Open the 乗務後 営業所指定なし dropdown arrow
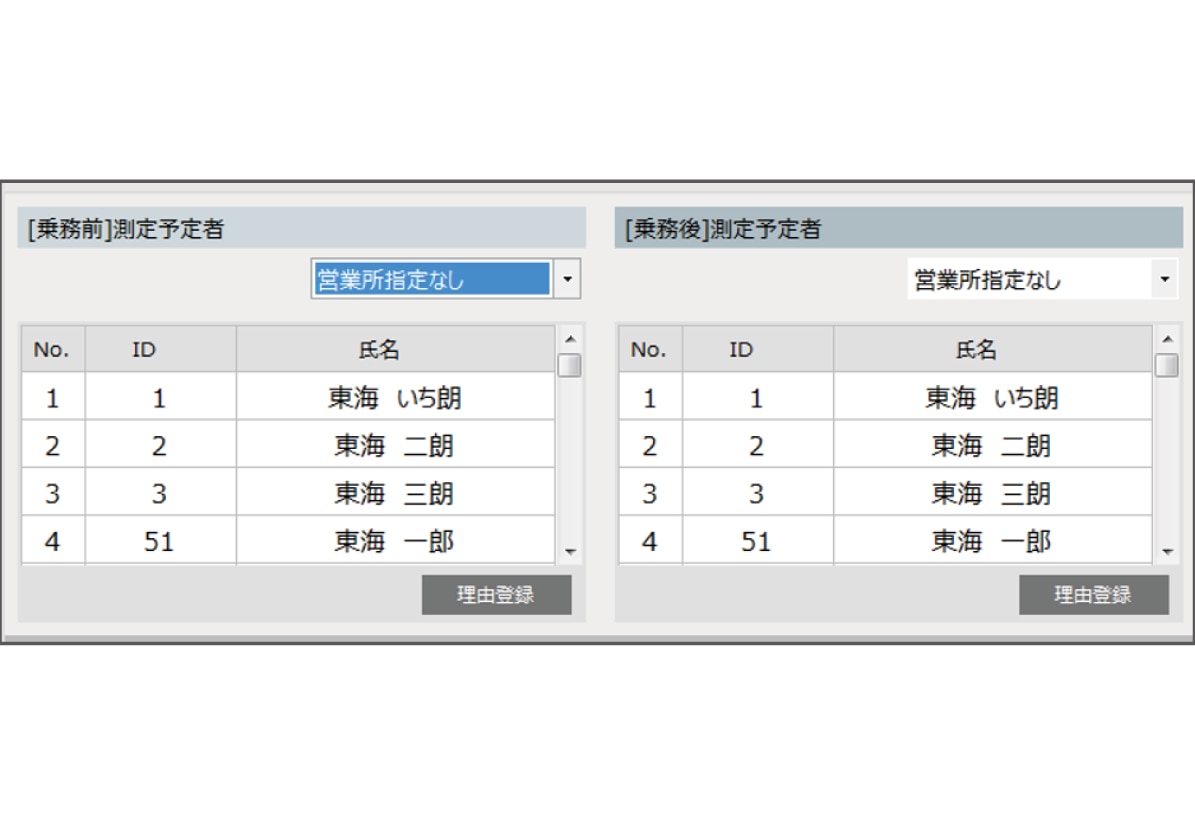This screenshot has height=825, width=1195. pyautogui.click(x=1165, y=279)
